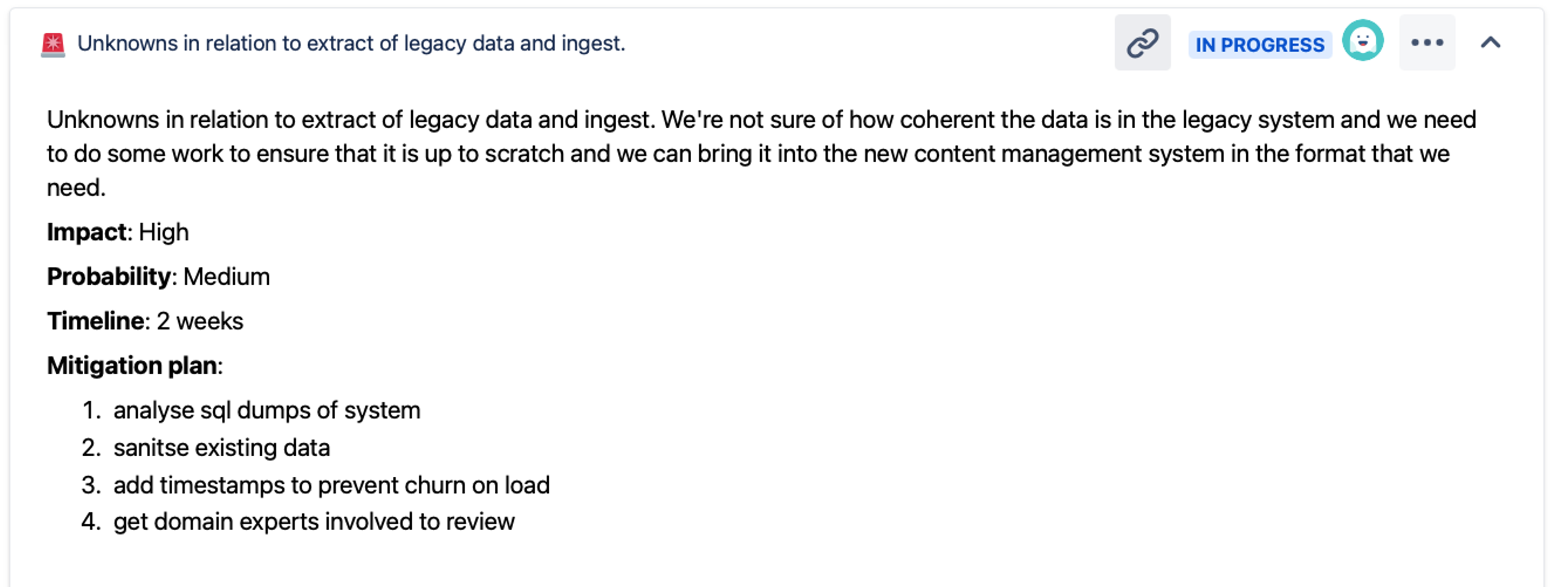Image resolution: width=1568 pixels, height=587 pixels.
Task: Click the bold Impact label
Action: (x=87, y=232)
